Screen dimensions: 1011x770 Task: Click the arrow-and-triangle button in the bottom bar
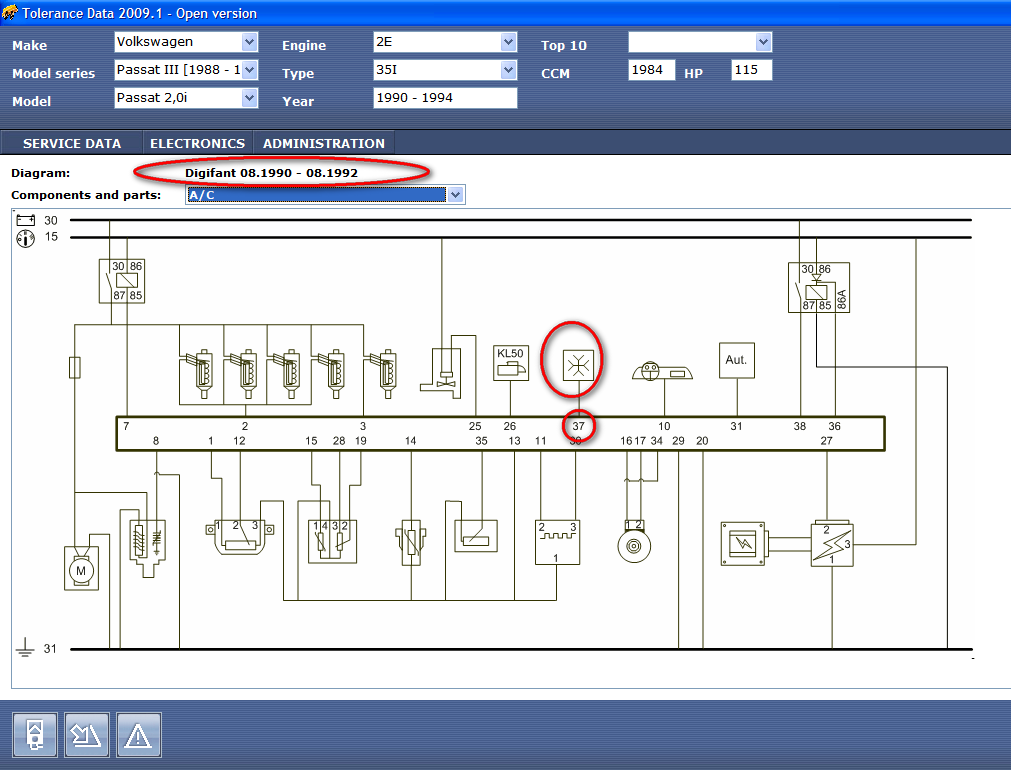tap(87, 736)
